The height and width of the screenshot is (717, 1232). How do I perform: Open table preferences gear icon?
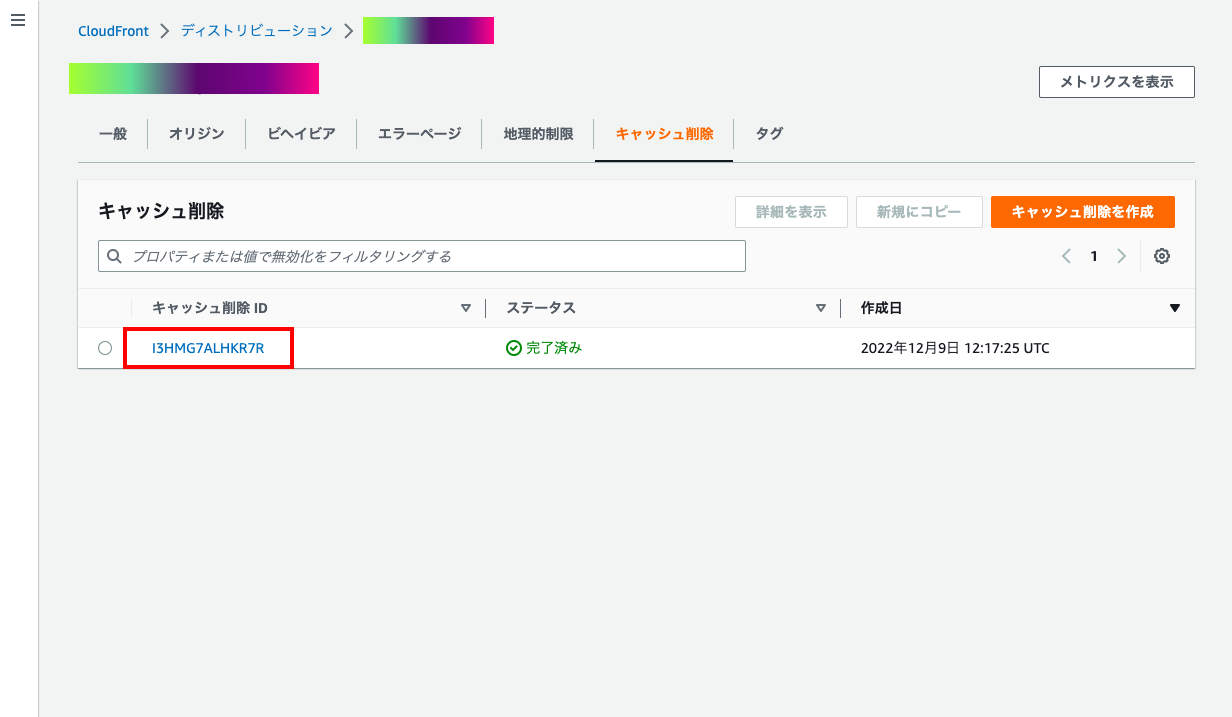click(x=1161, y=256)
